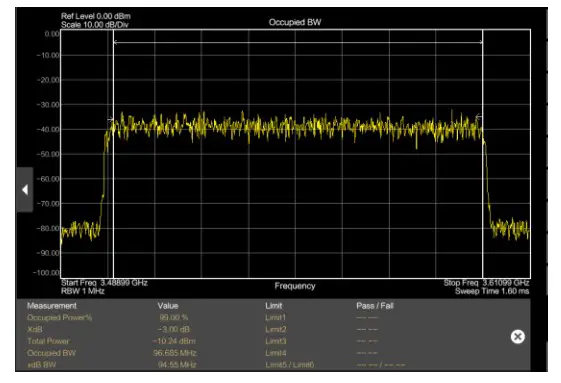This screenshot has height=383, width=561.
Task: Select the 94.55 MHz value
Action: tap(177, 365)
